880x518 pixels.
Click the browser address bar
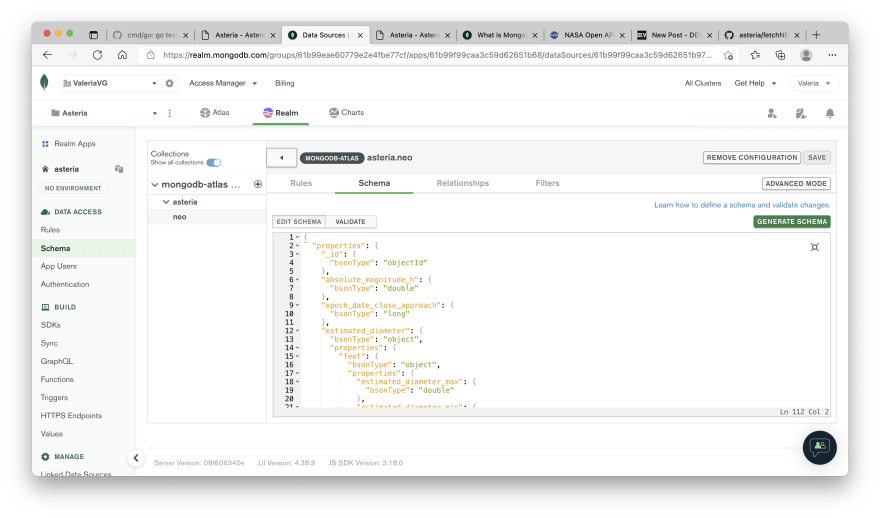click(437, 55)
